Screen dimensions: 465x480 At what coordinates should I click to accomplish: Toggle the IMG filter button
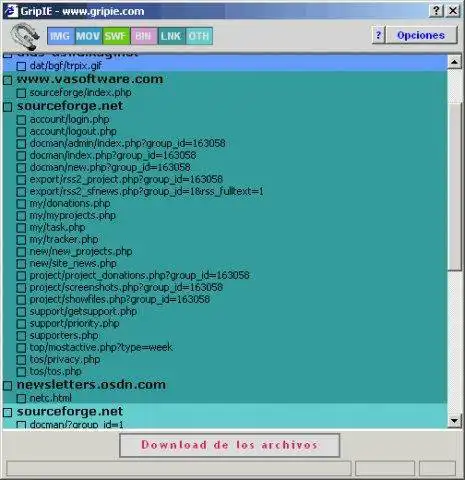(61, 36)
